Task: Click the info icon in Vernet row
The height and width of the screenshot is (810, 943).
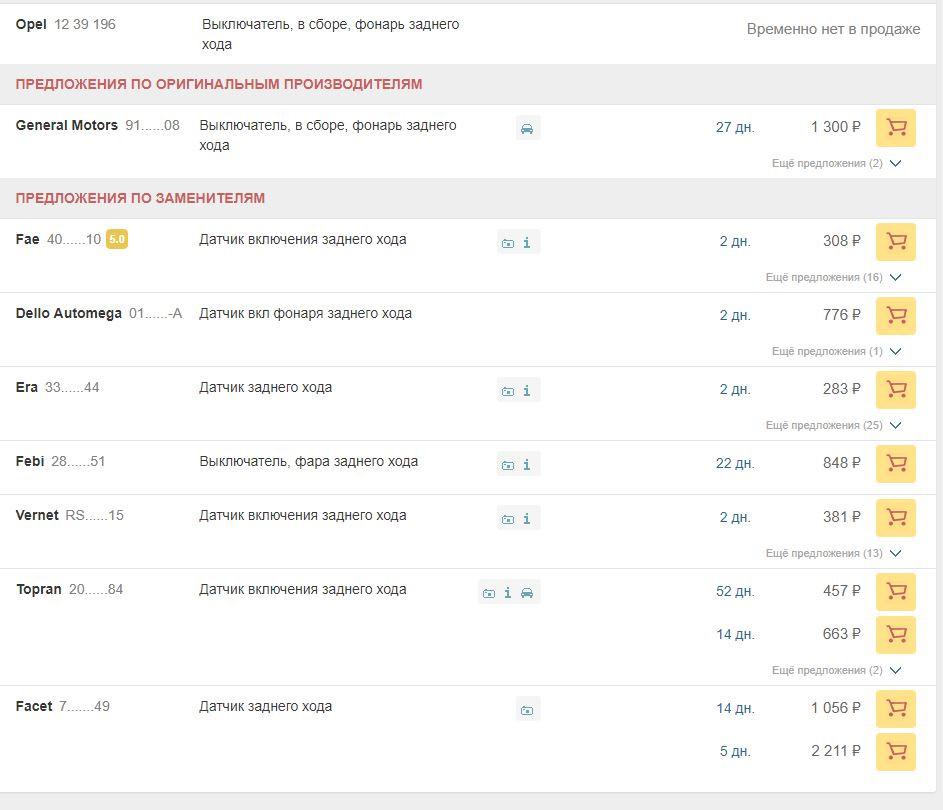Action: coord(527,518)
